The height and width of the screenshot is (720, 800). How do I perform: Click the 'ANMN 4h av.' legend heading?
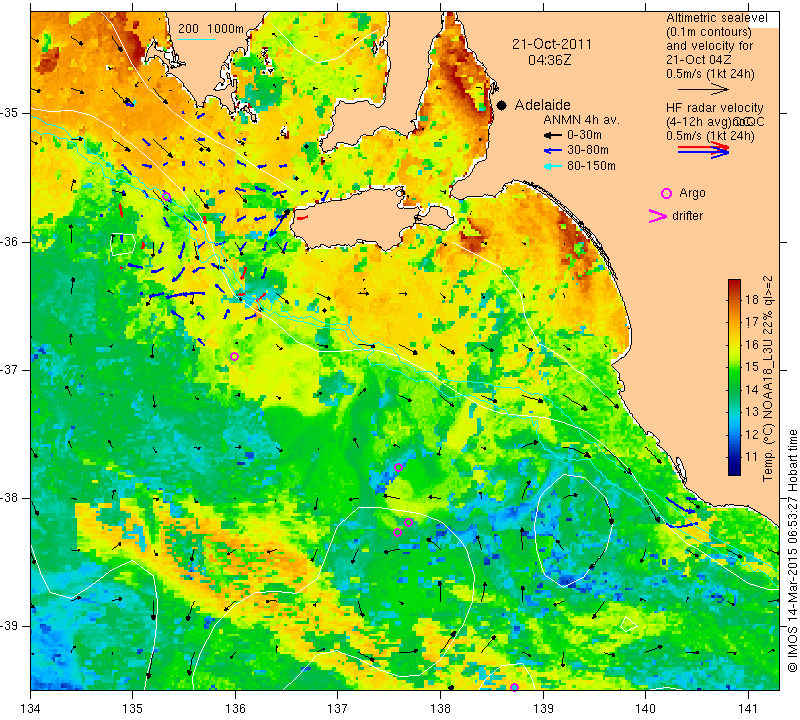(x=581, y=120)
